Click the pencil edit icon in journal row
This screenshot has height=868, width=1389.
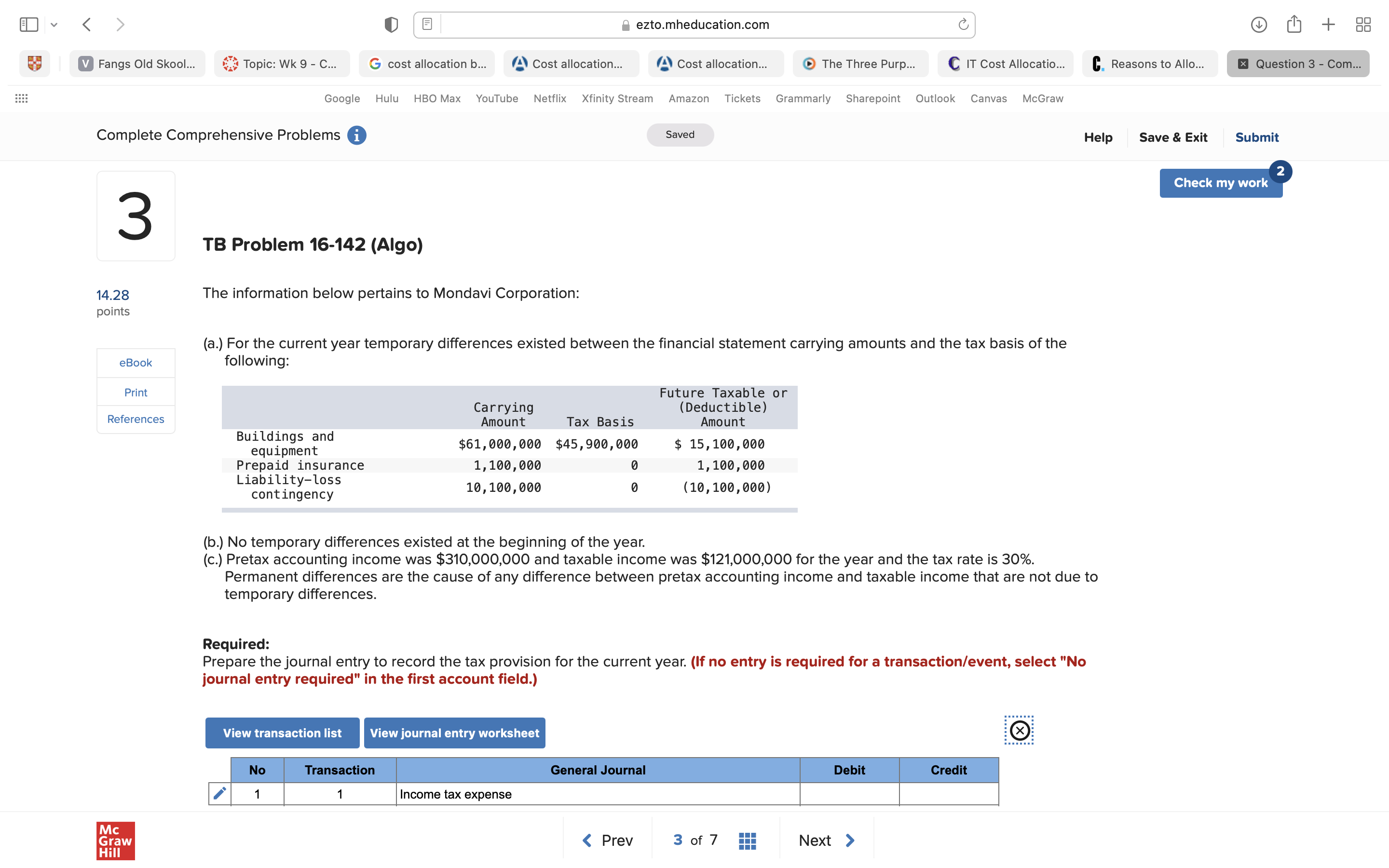(219, 793)
